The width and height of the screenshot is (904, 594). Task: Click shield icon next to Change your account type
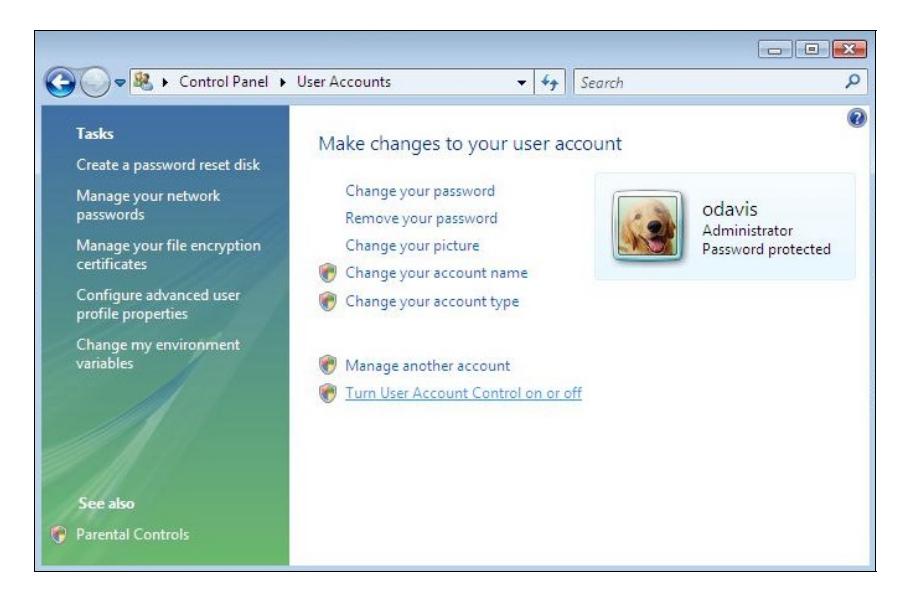click(327, 301)
